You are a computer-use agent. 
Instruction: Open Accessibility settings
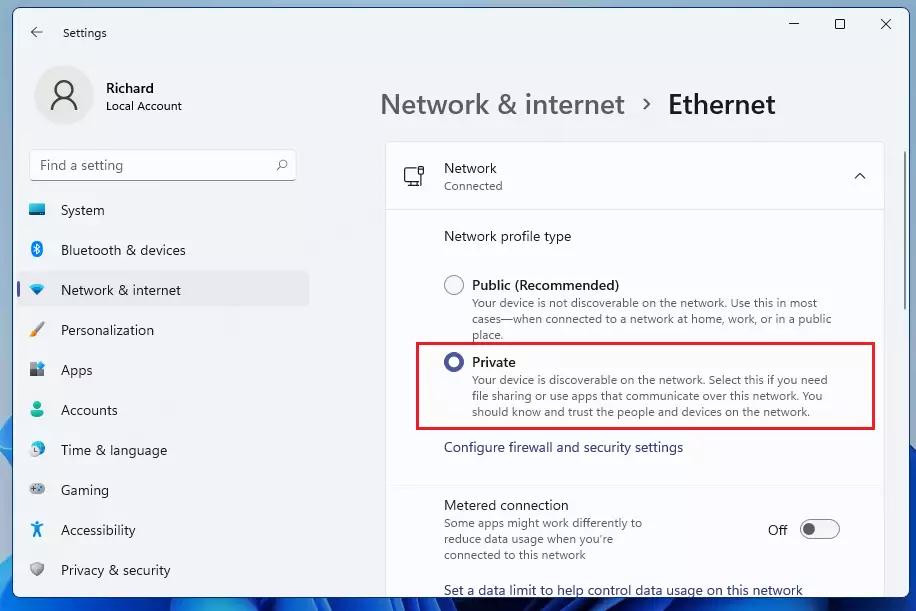tap(98, 530)
